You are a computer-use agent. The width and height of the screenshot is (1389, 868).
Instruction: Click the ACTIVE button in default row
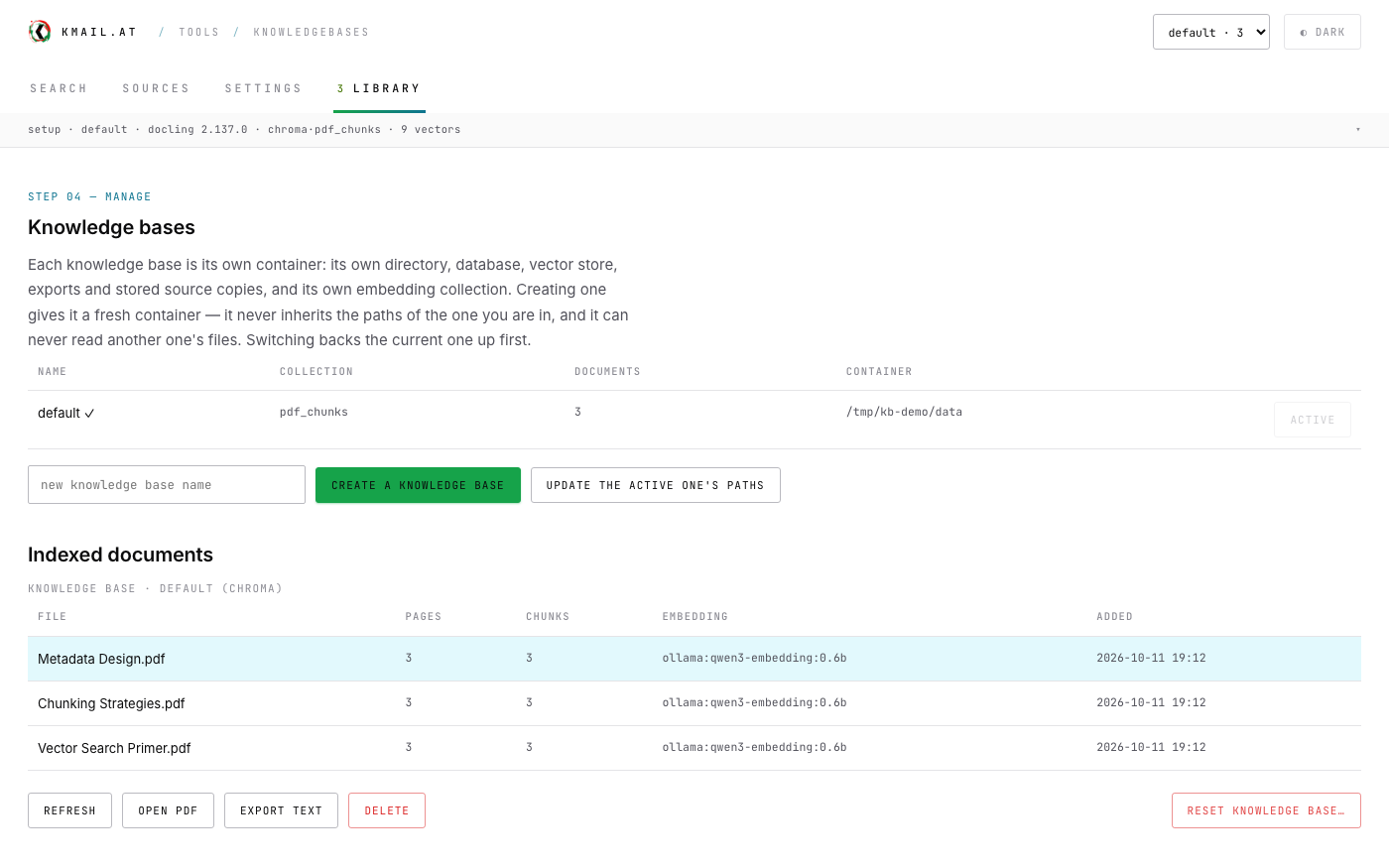[x=1312, y=420]
